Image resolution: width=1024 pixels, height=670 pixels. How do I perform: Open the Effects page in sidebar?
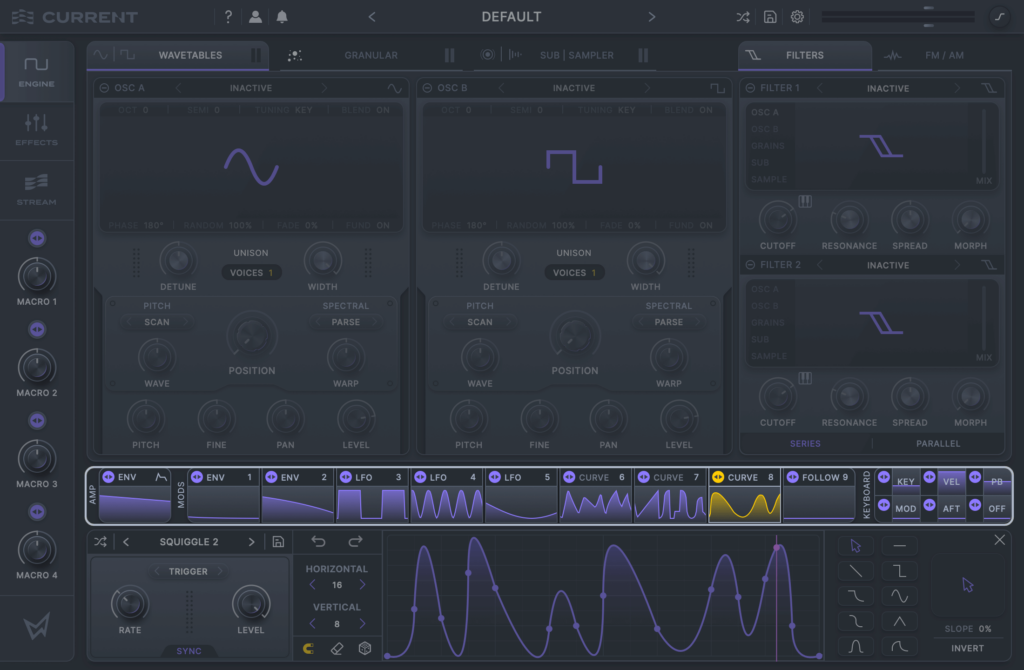click(x=36, y=130)
